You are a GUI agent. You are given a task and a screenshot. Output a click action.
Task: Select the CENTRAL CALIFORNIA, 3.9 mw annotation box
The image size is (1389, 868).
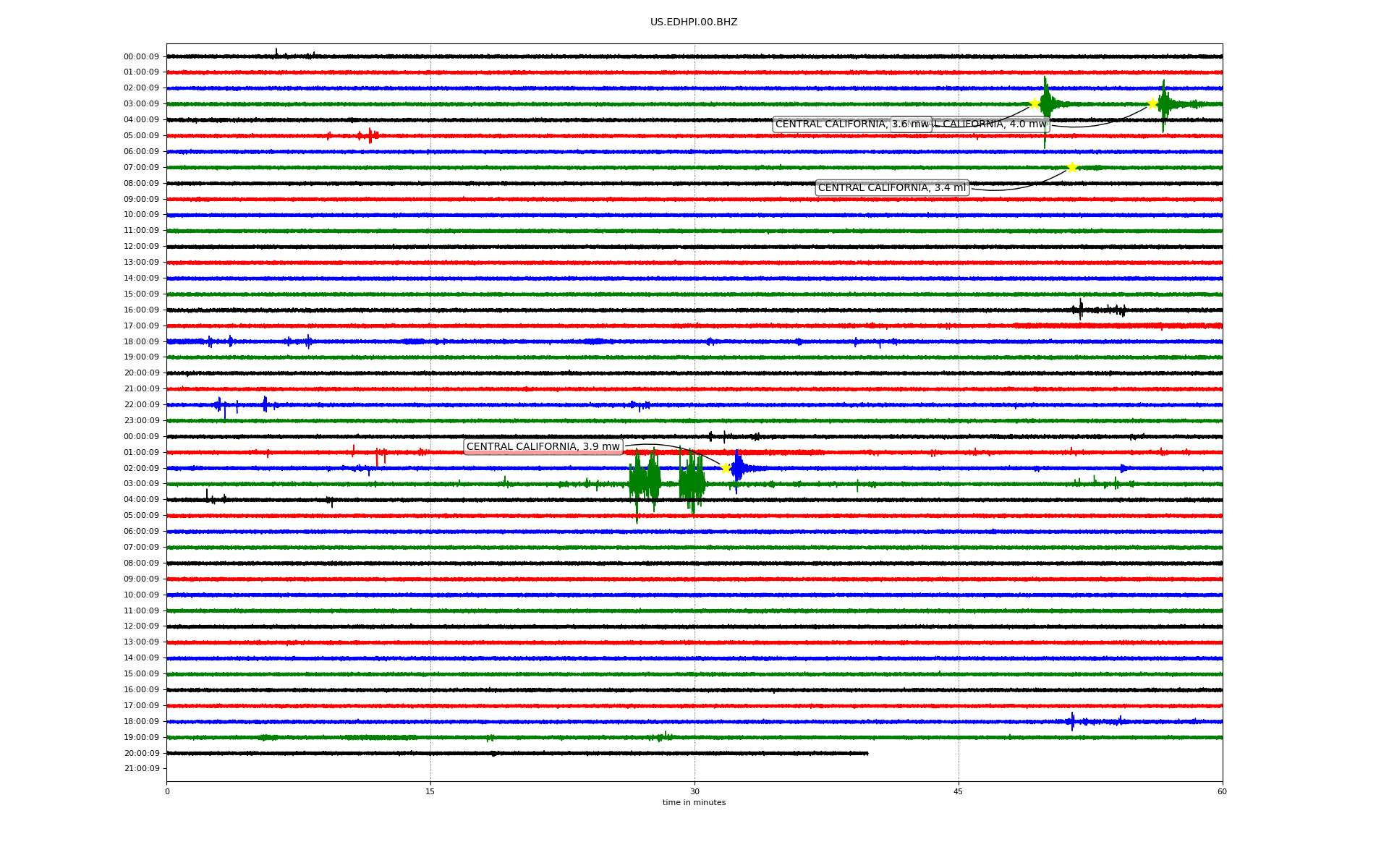click(x=543, y=447)
